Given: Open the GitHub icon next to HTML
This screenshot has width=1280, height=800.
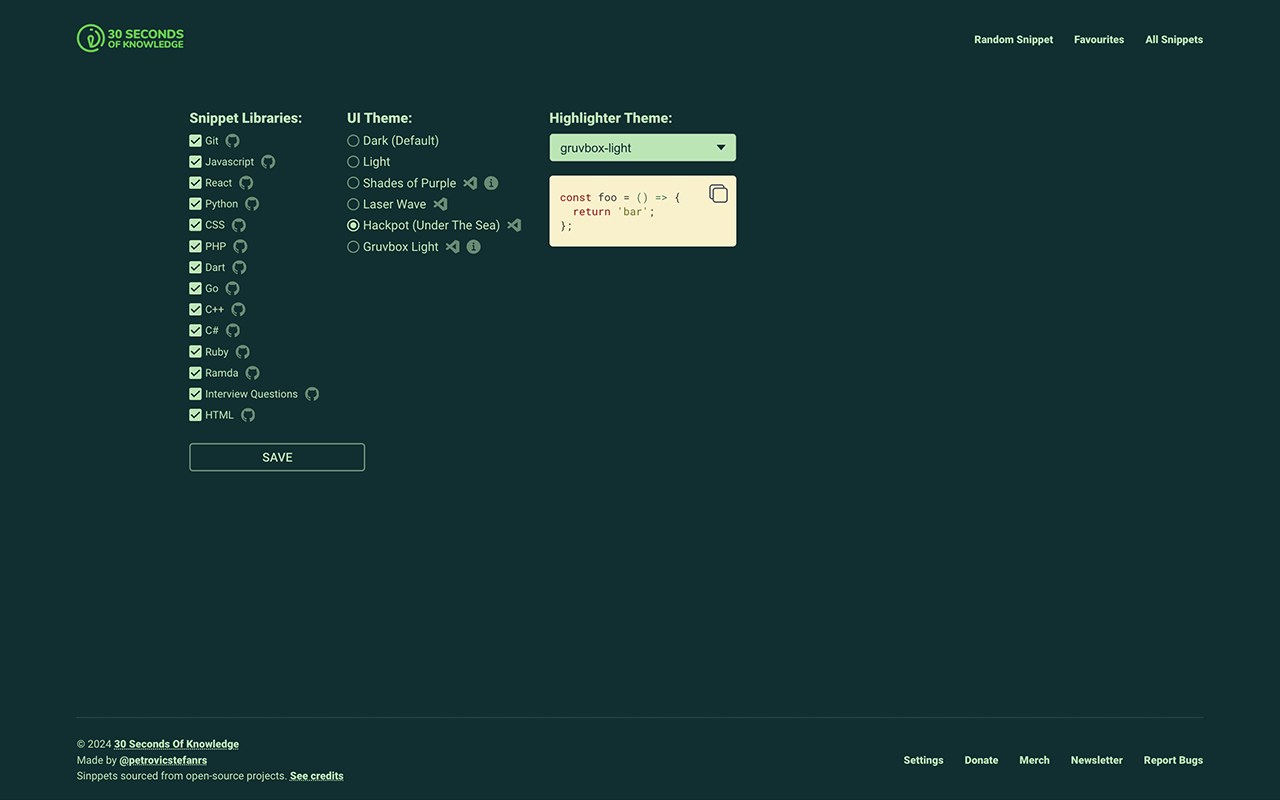Looking at the screenshot, I should pos(248,415).
